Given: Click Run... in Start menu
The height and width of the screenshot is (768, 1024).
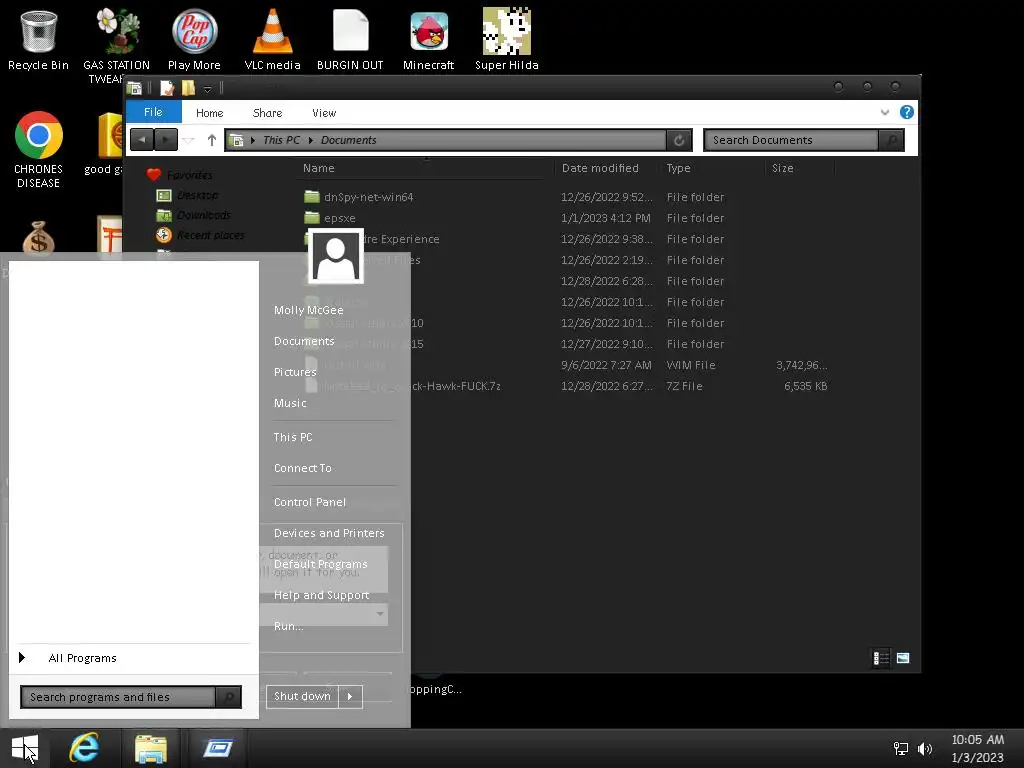Looking at the screenshot, I should click(289, 626).
